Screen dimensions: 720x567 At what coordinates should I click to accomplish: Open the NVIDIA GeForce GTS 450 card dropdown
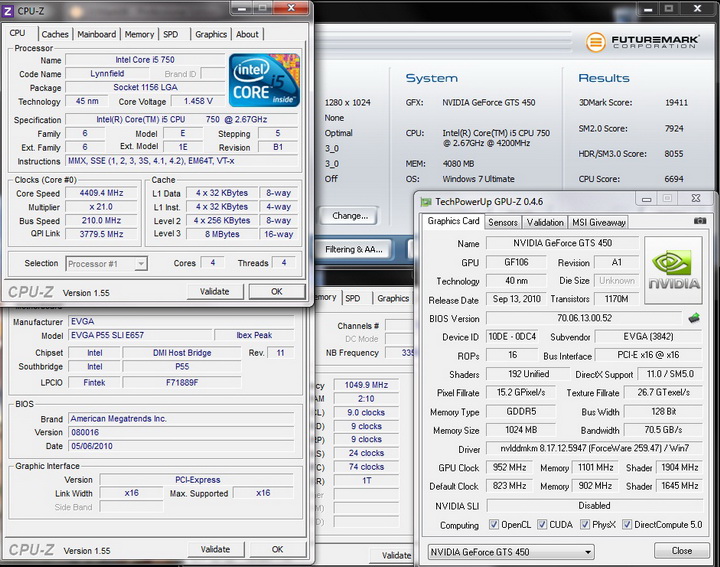511,552
